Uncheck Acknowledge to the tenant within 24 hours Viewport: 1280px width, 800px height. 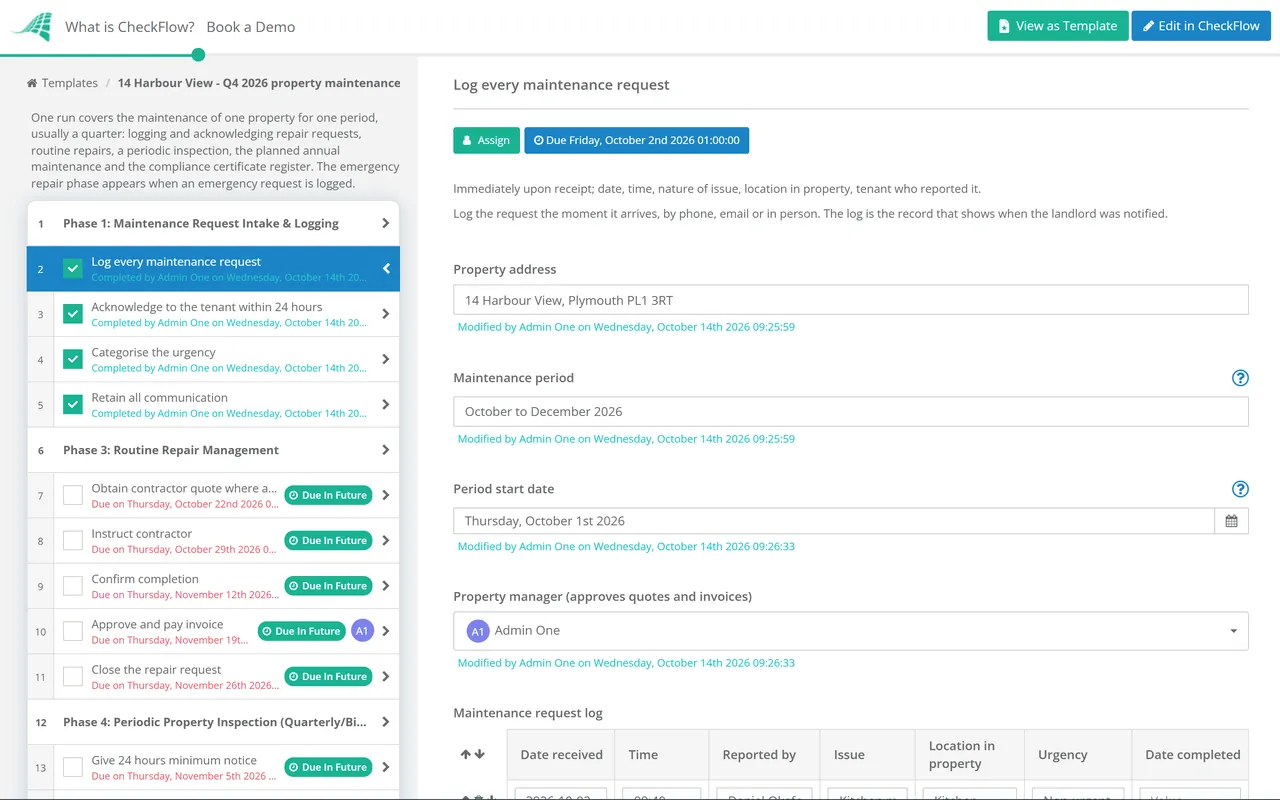pyautogui.click(x=73, y=314)
